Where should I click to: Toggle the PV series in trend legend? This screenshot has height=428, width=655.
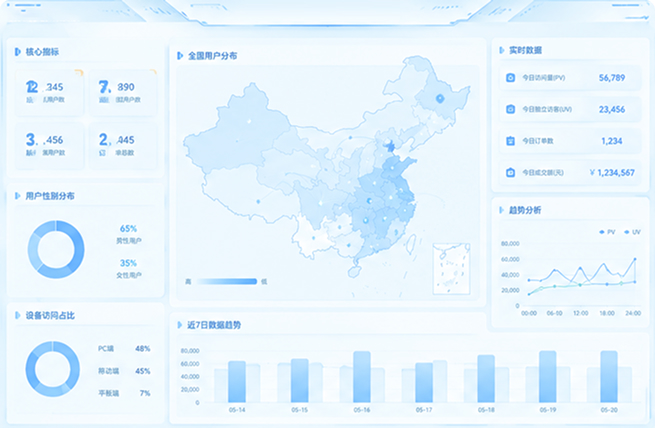click(x=607, y=232)
